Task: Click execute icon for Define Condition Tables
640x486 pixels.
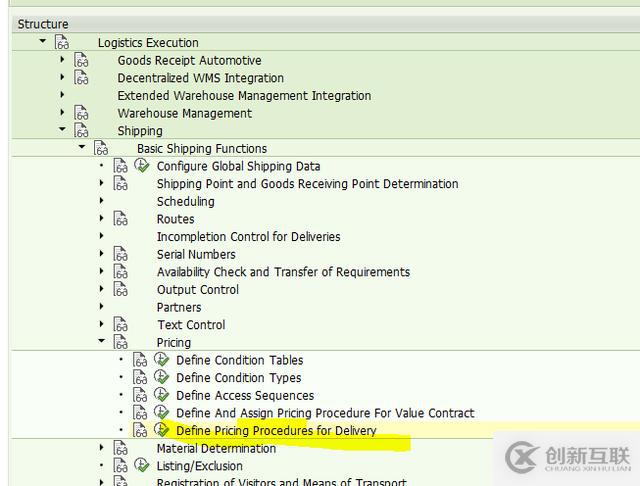Action: tap(161, 360)
